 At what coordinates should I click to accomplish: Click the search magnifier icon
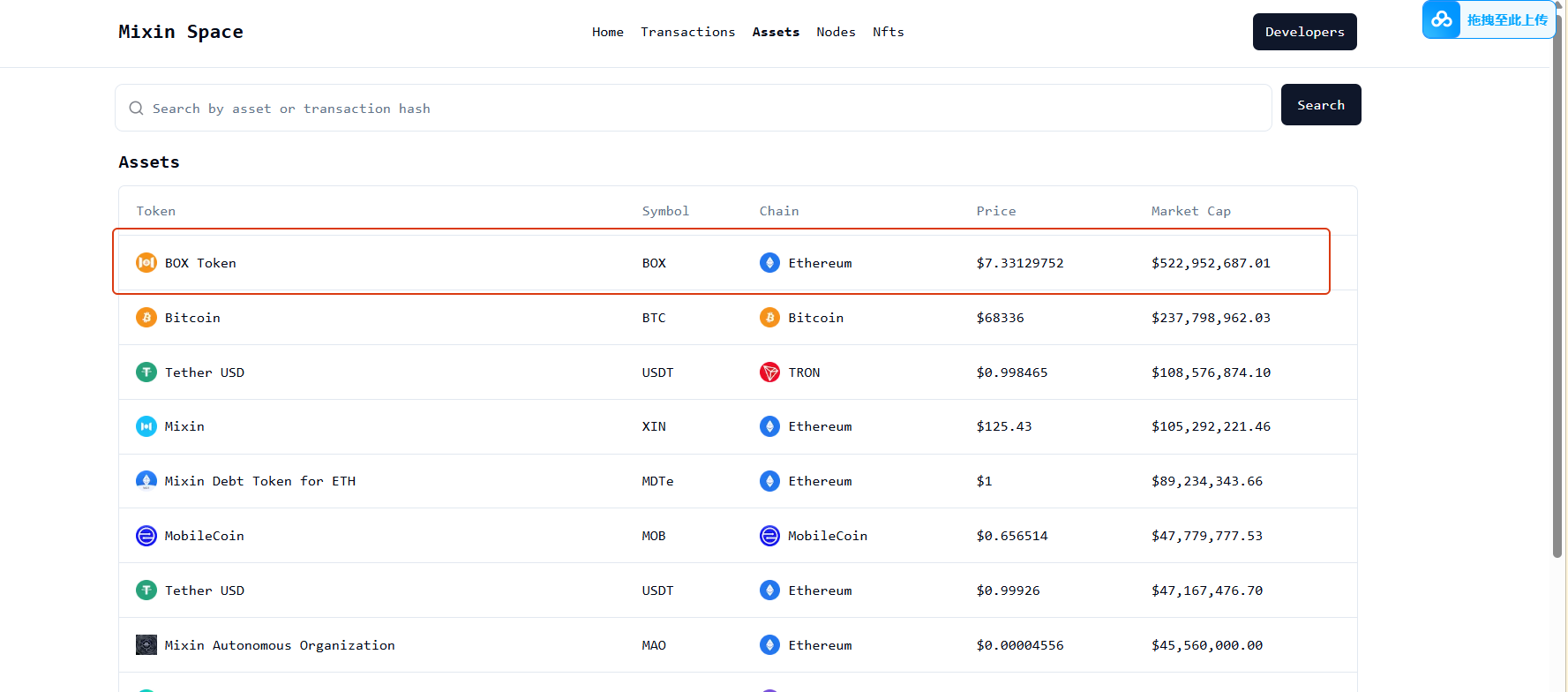(x=136, y=108)
